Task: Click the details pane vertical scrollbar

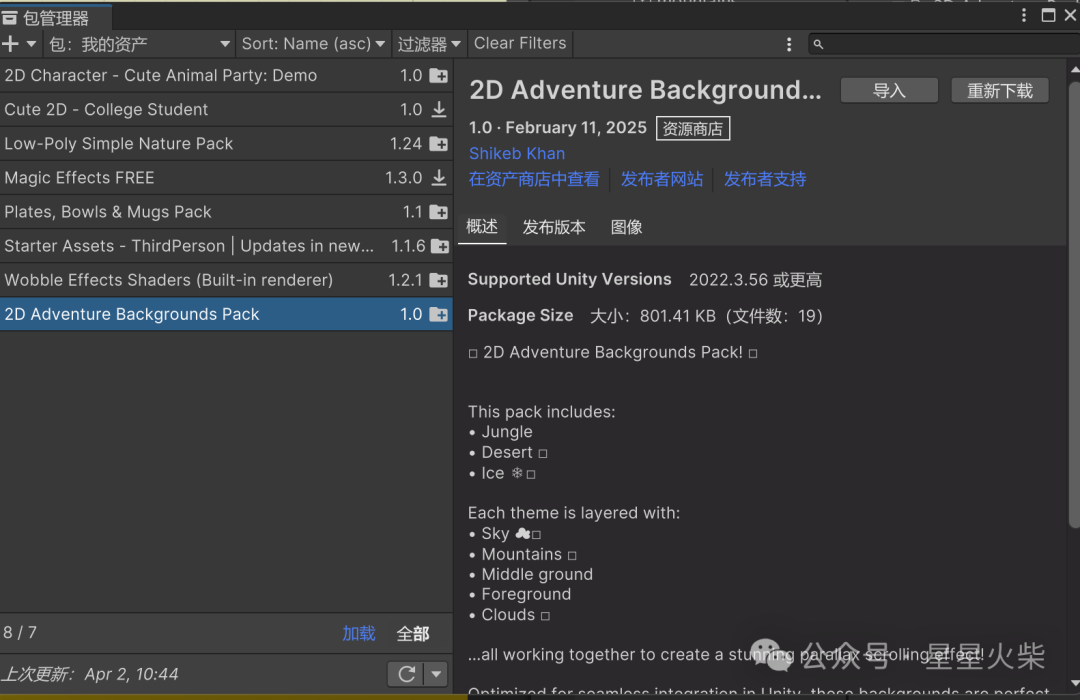Action: click(x=1074, y=303)
